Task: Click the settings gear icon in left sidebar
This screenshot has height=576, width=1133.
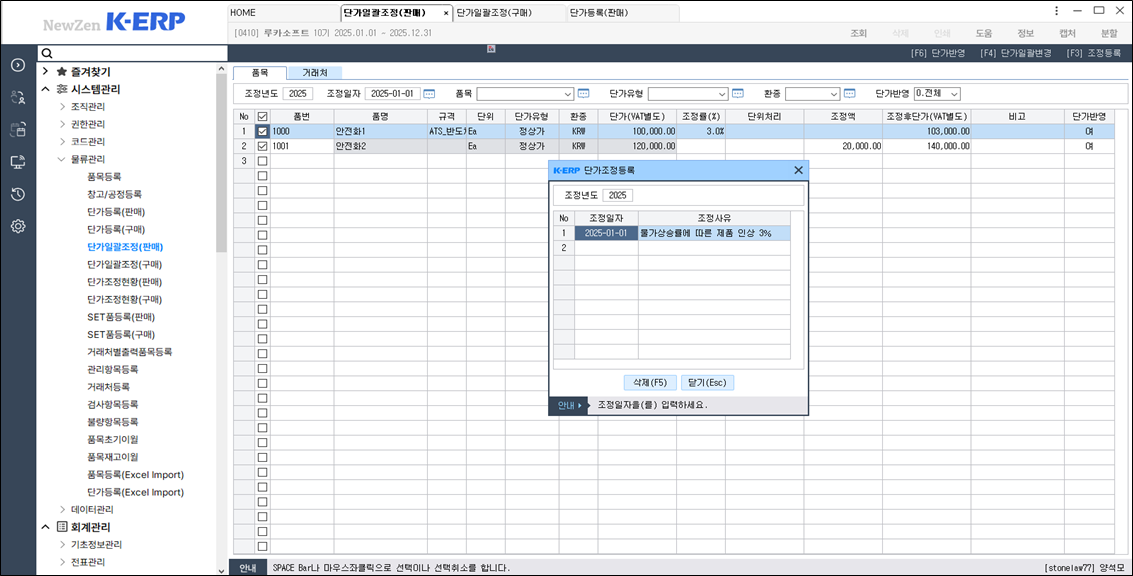Action: coord(18,226)
